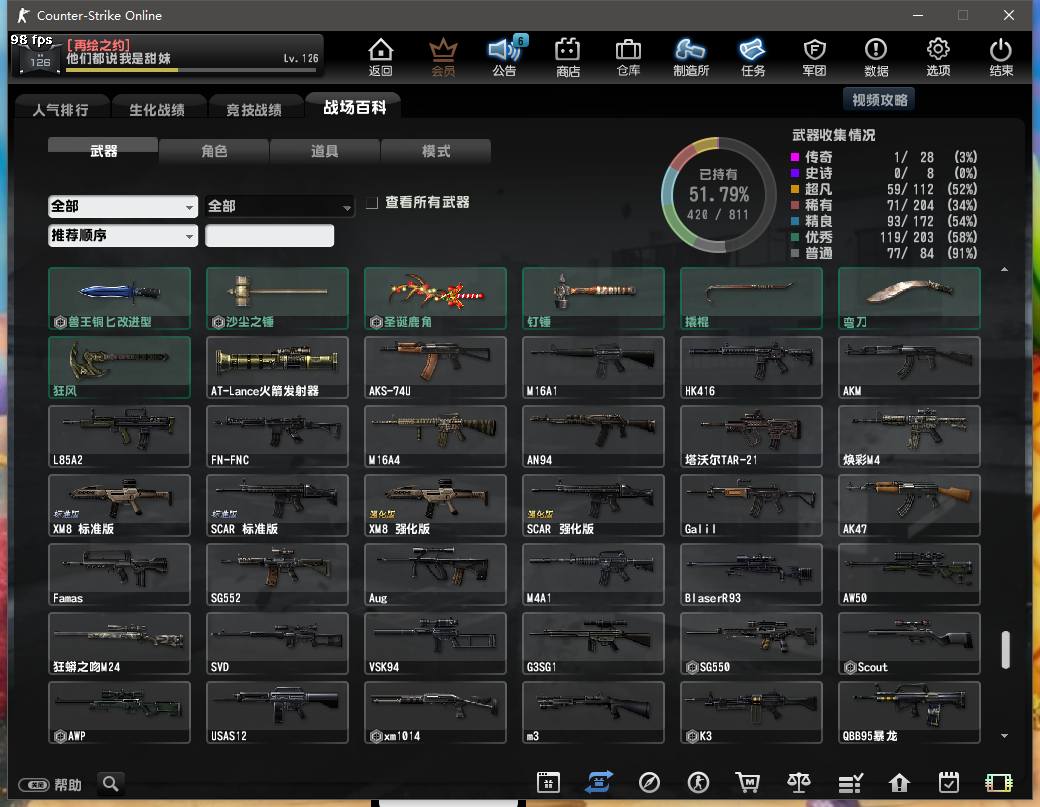
Task: Click the compass icon in bottom bar
Action: click(649, 783)
